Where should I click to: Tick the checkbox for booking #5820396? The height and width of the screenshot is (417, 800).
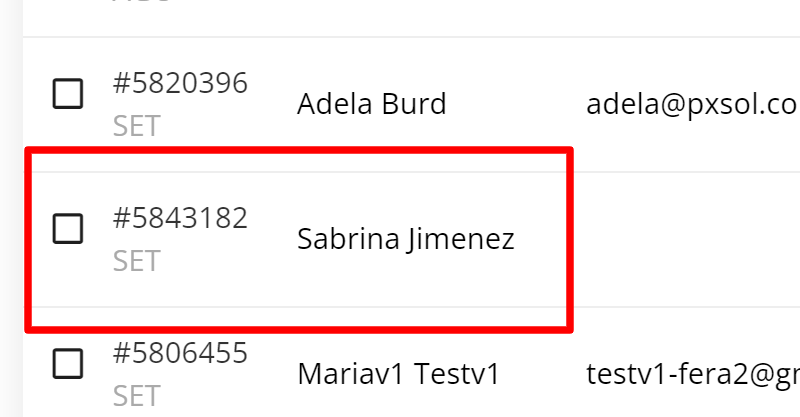coord(68,95)
